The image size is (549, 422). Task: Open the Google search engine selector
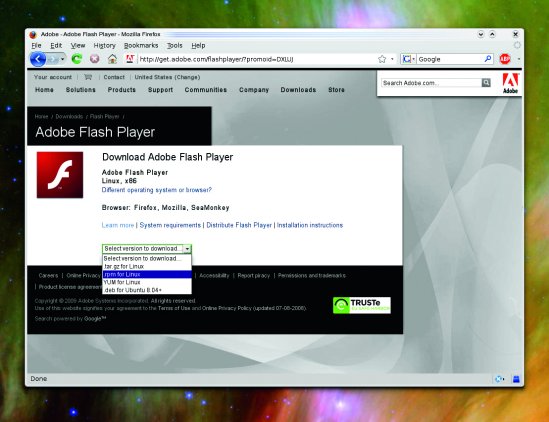(x=408, y=59)
